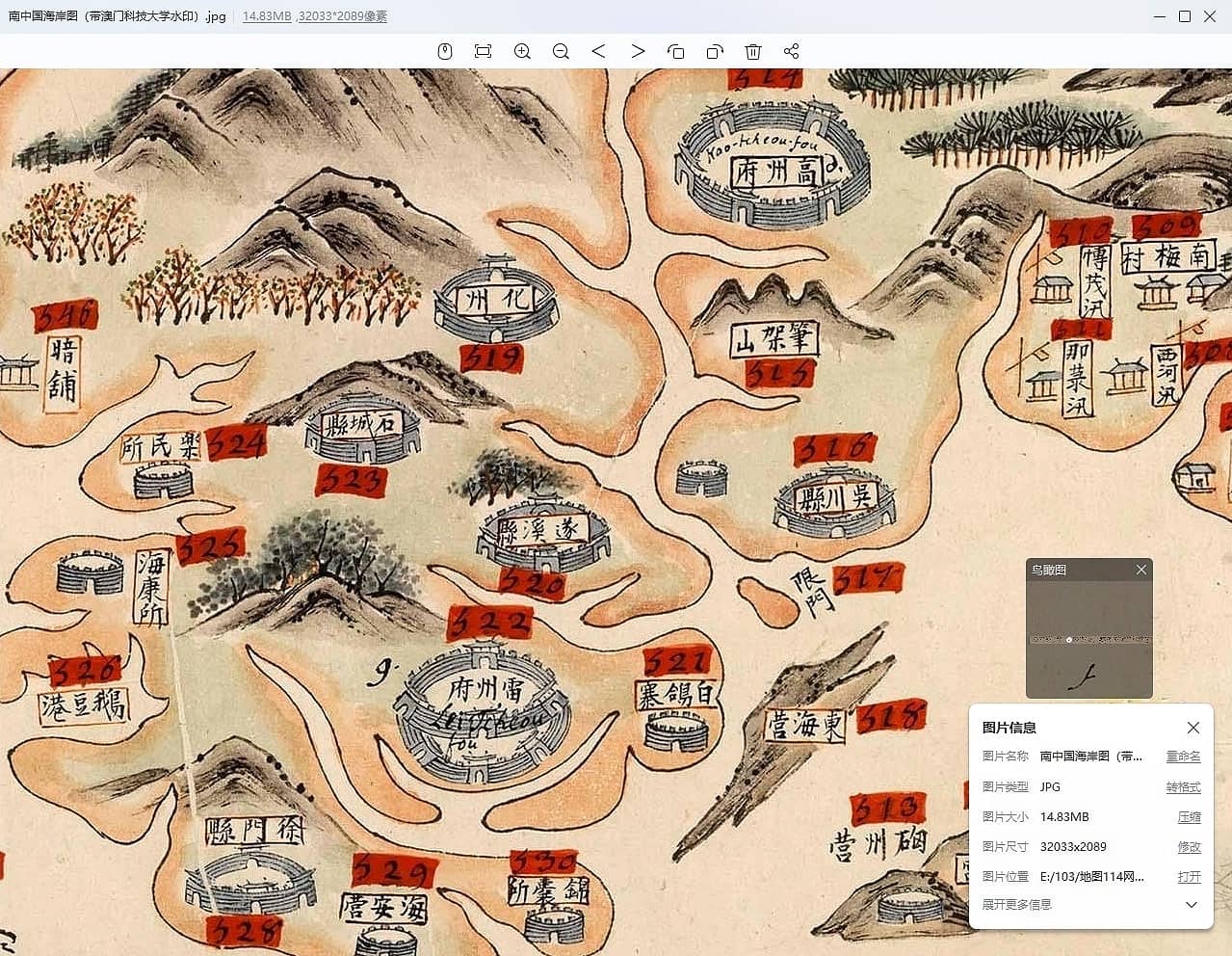Click the 转格式 convert format link
Screen dimensions: 1232x956
(1184, 786)
